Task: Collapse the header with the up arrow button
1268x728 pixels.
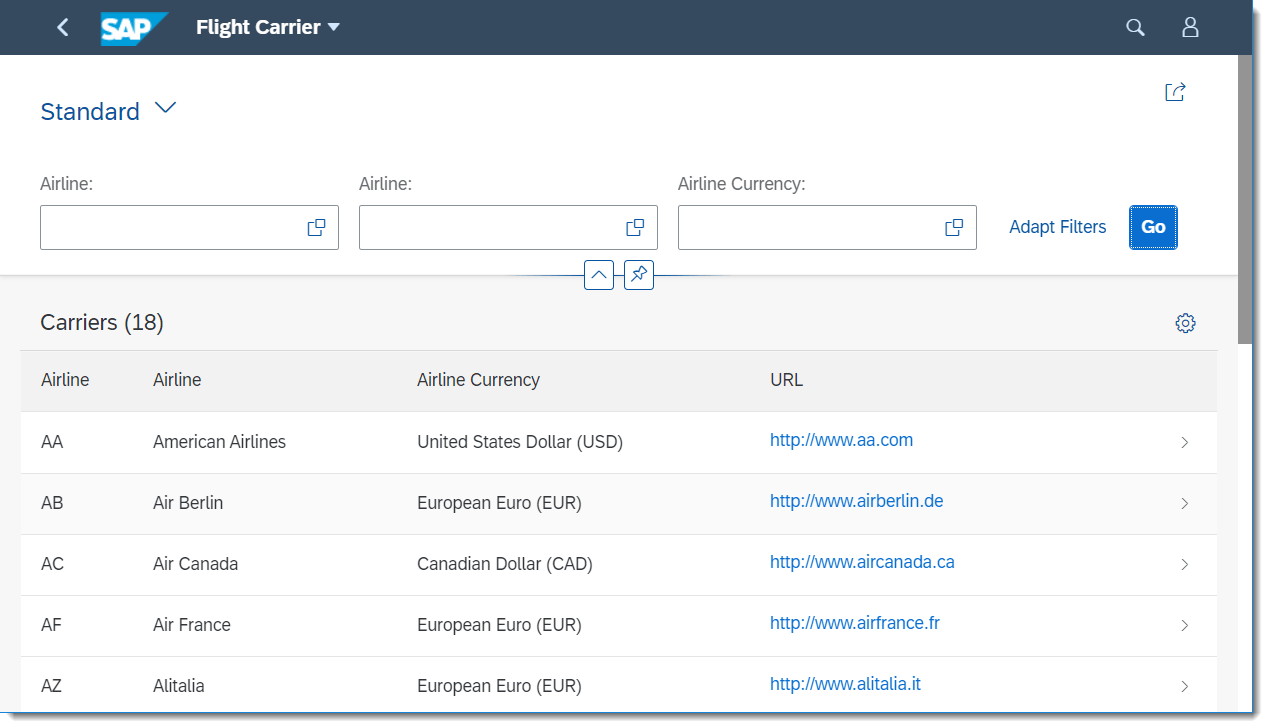Action: 599,274
